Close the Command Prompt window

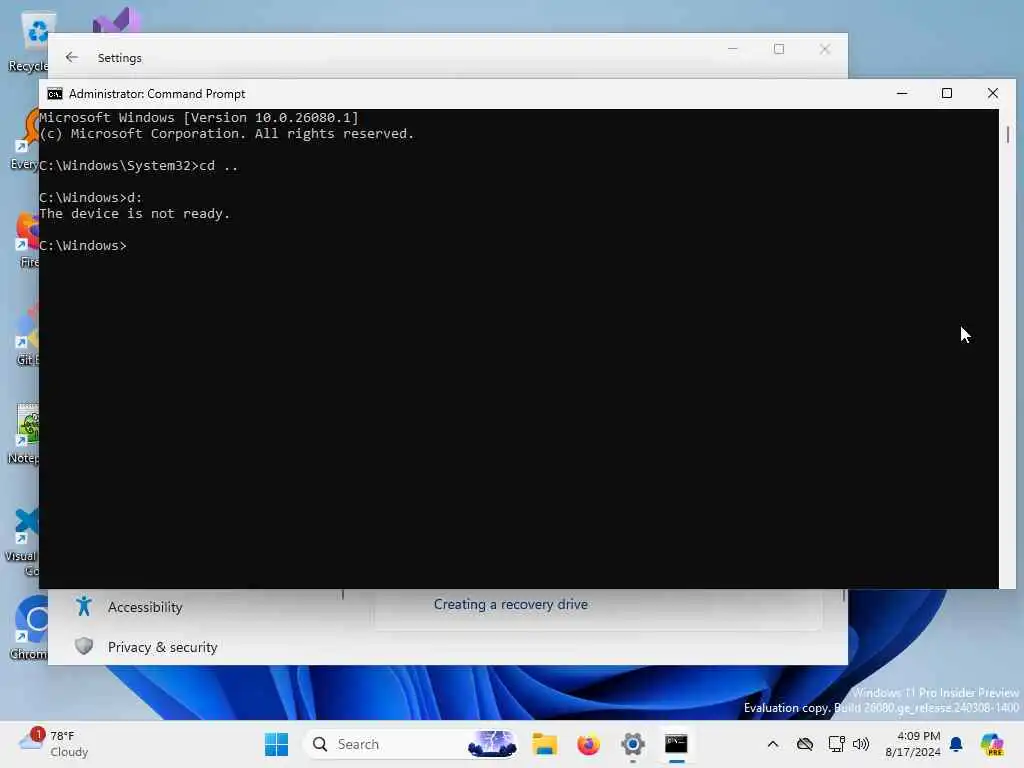click(x=993, y=93)
